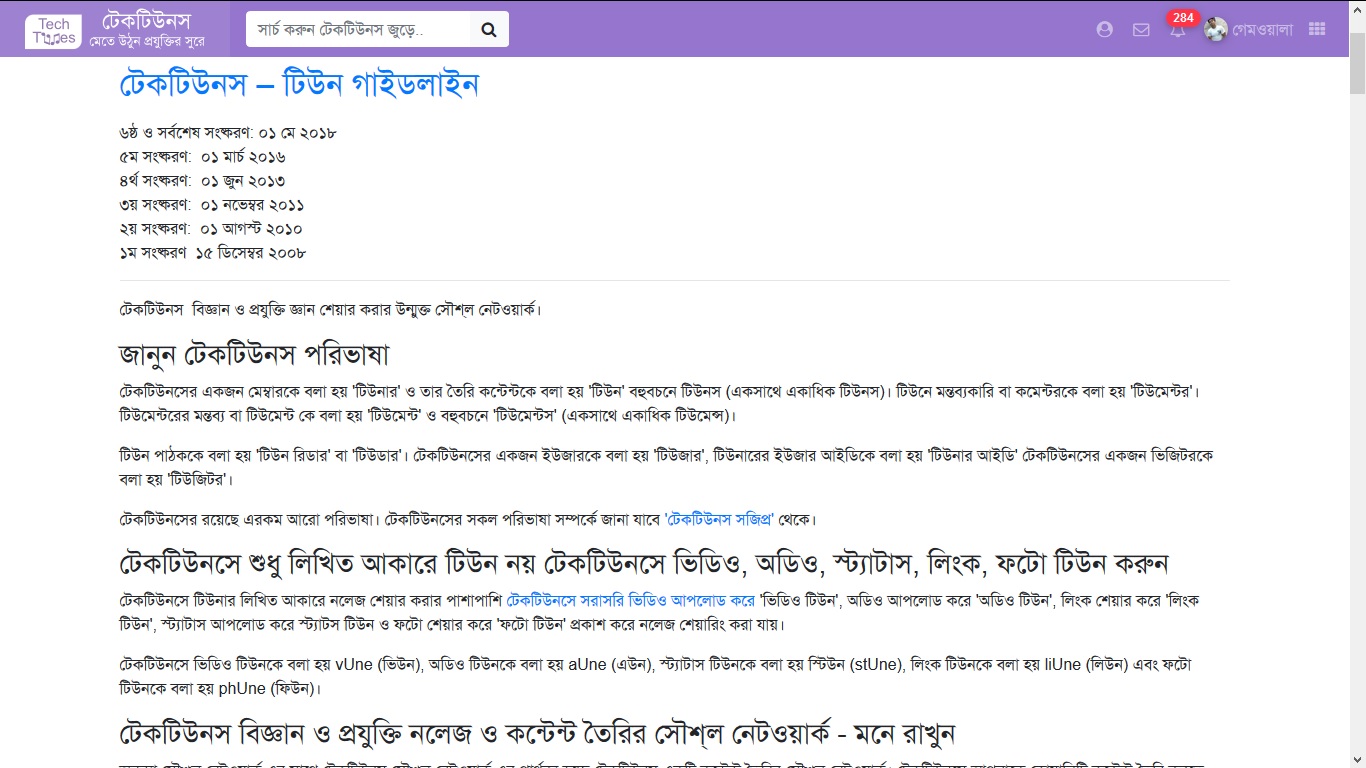The image size is (1366, 768).
Task: Click paragraph starting 'টিউন পাঠককে বলা হয়'
Action: [x=666, y=468]
